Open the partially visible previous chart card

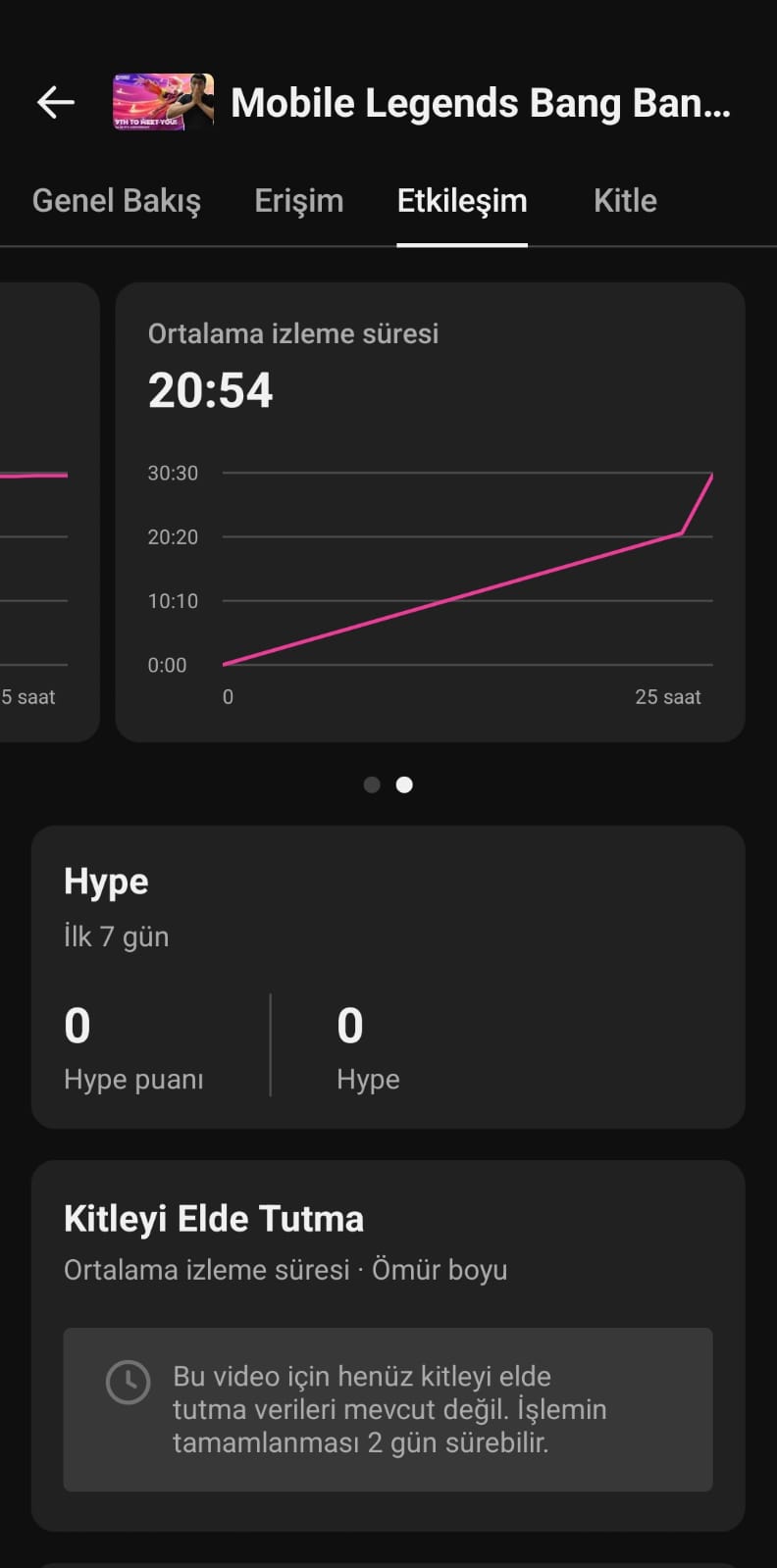[x=49, y=512]
